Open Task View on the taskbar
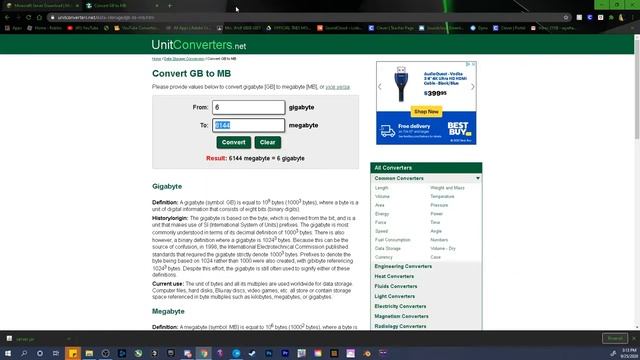This screenshot has height=360, width=640. [56, 353]
